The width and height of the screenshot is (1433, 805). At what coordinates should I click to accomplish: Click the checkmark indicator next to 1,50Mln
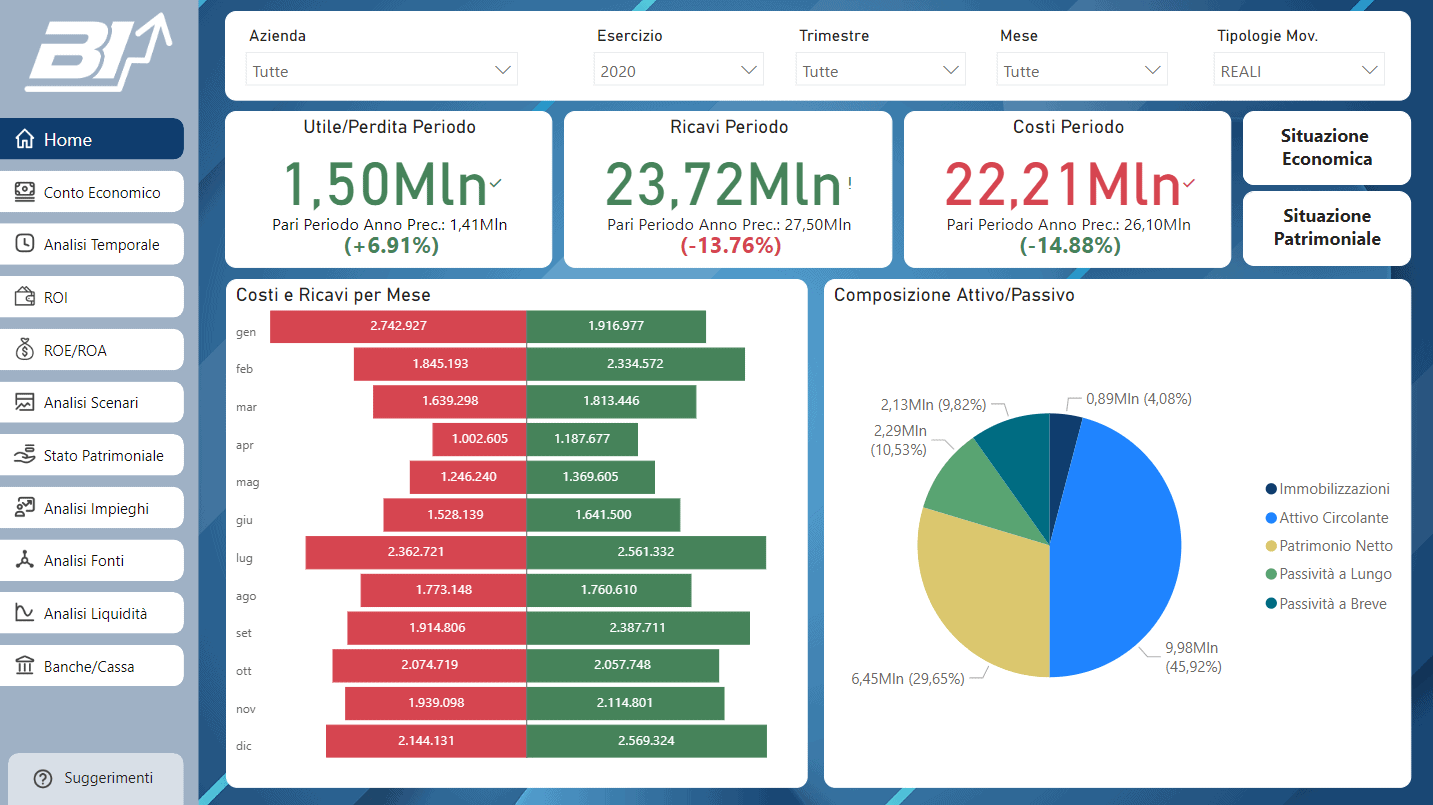coord(496,183)
